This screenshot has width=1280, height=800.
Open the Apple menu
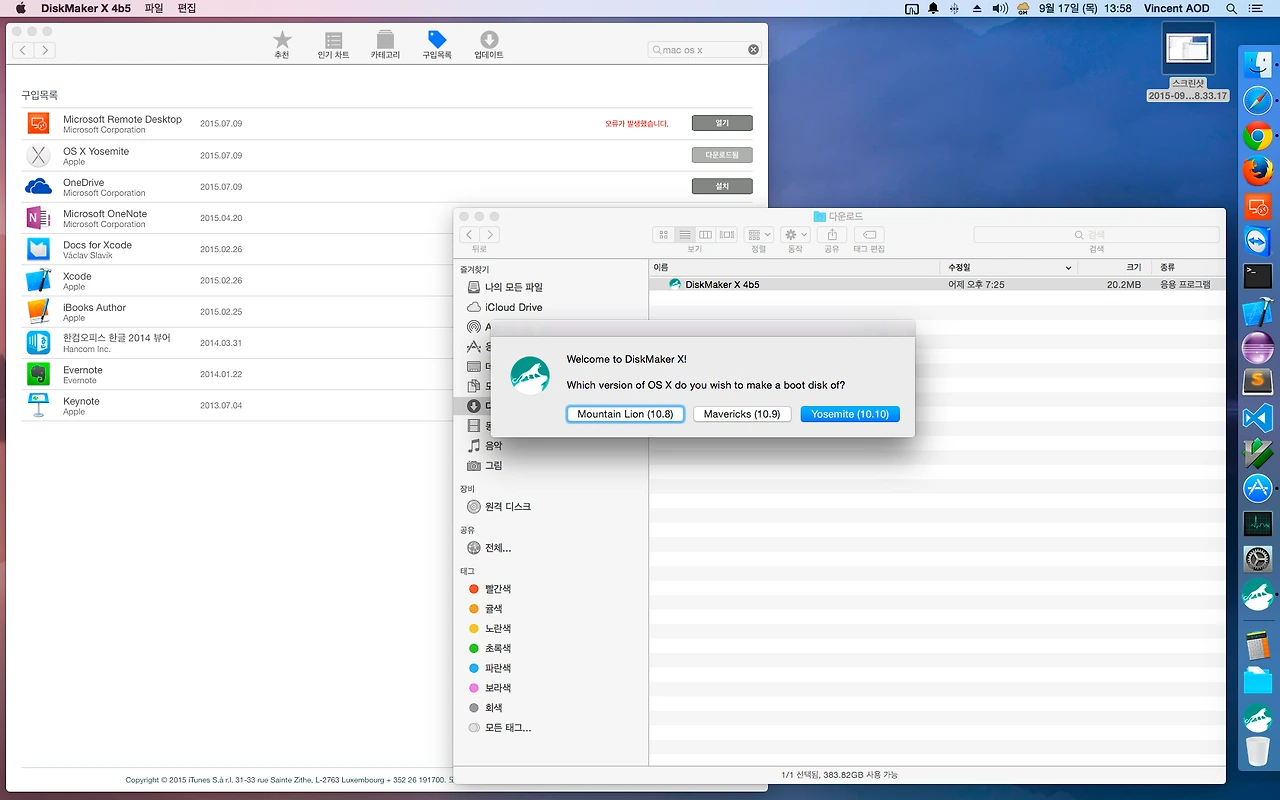20,8
